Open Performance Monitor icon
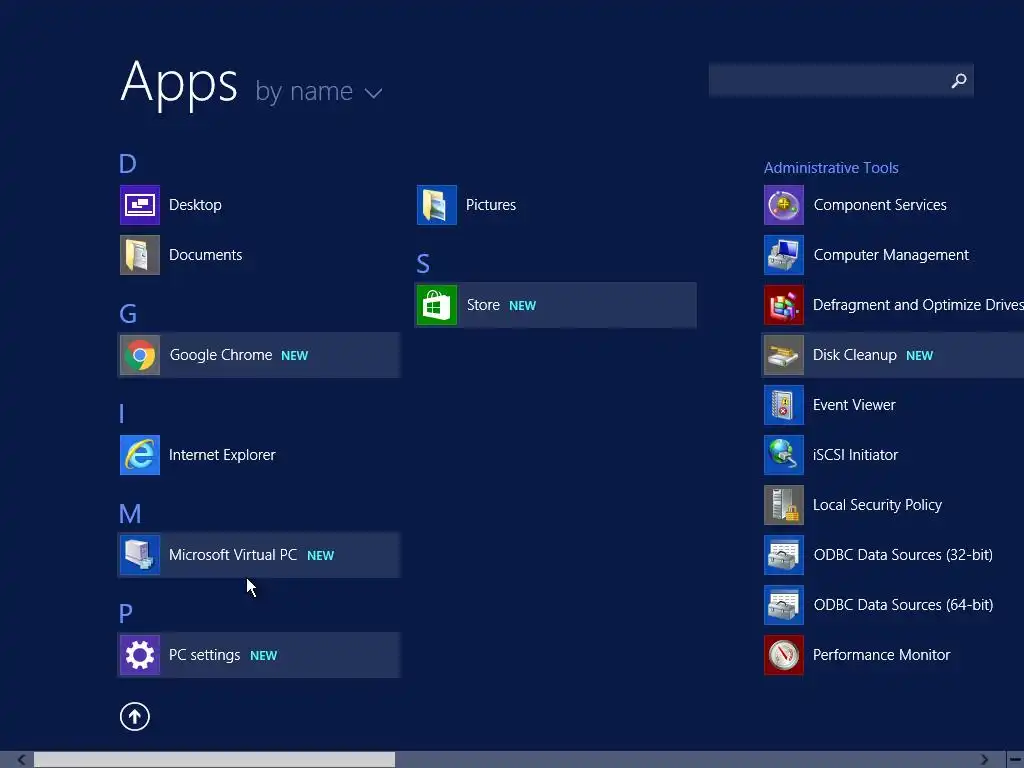Viewport: 1024px width, 768px height. [784, 655]
